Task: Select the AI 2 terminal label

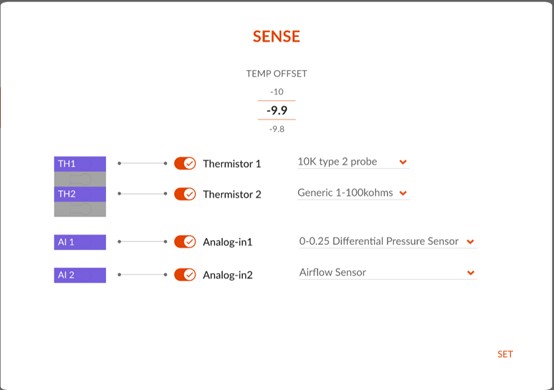Action: (80, 275)
